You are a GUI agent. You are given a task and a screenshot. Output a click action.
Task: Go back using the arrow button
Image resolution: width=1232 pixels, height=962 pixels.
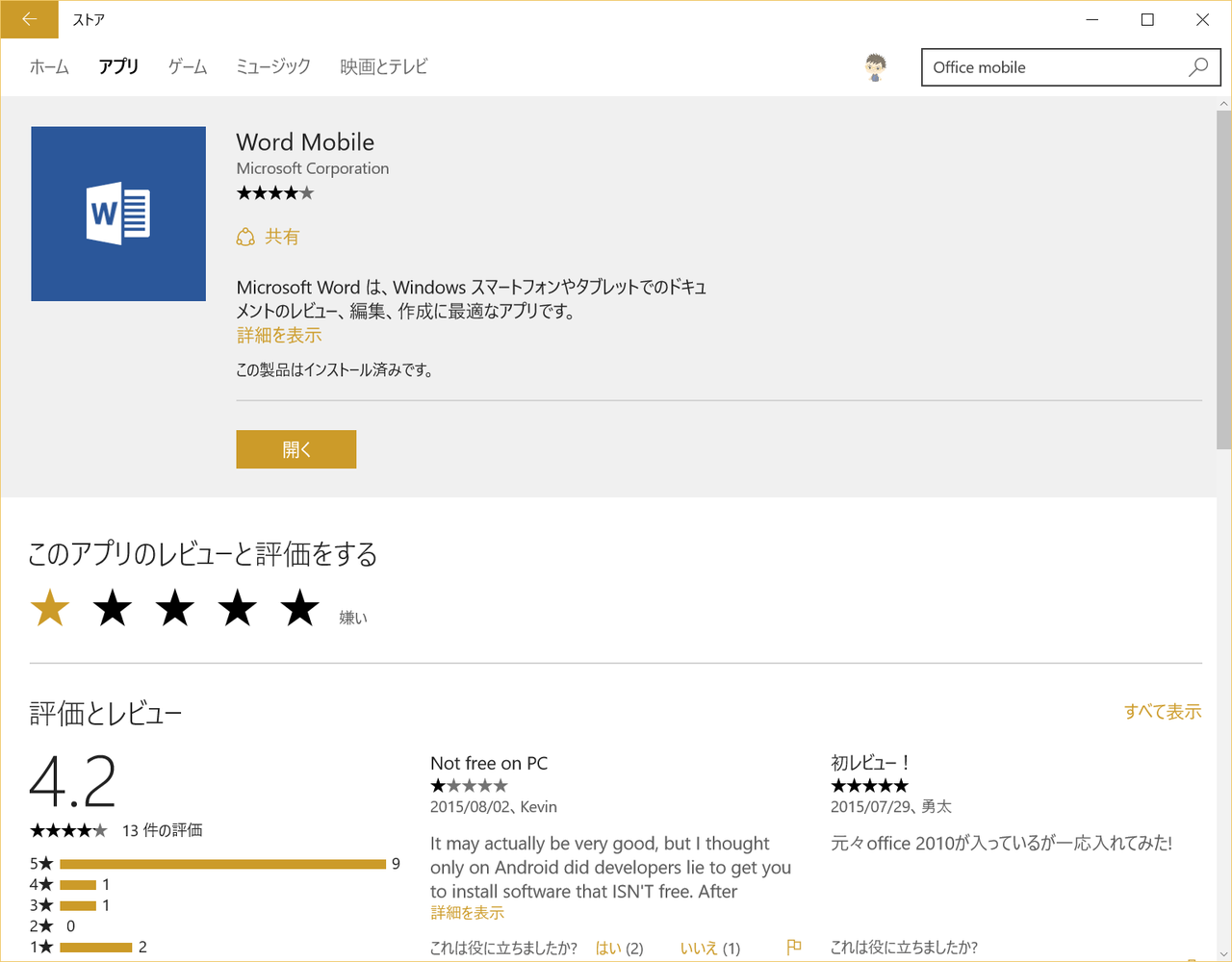click(x=29, y=19)
